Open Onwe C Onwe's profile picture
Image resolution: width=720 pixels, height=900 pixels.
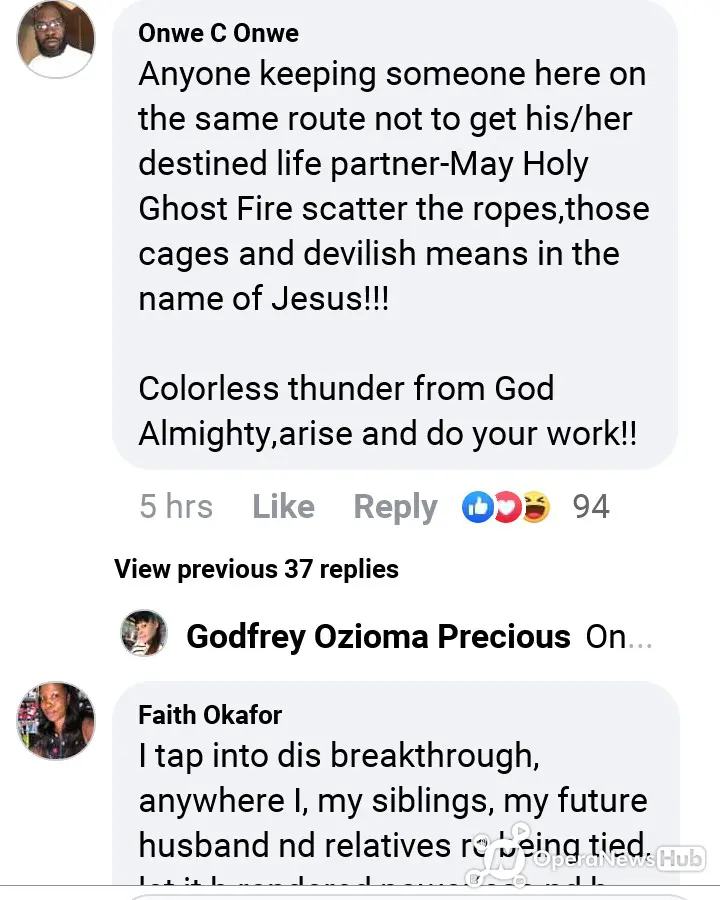[x=56, y=39]
